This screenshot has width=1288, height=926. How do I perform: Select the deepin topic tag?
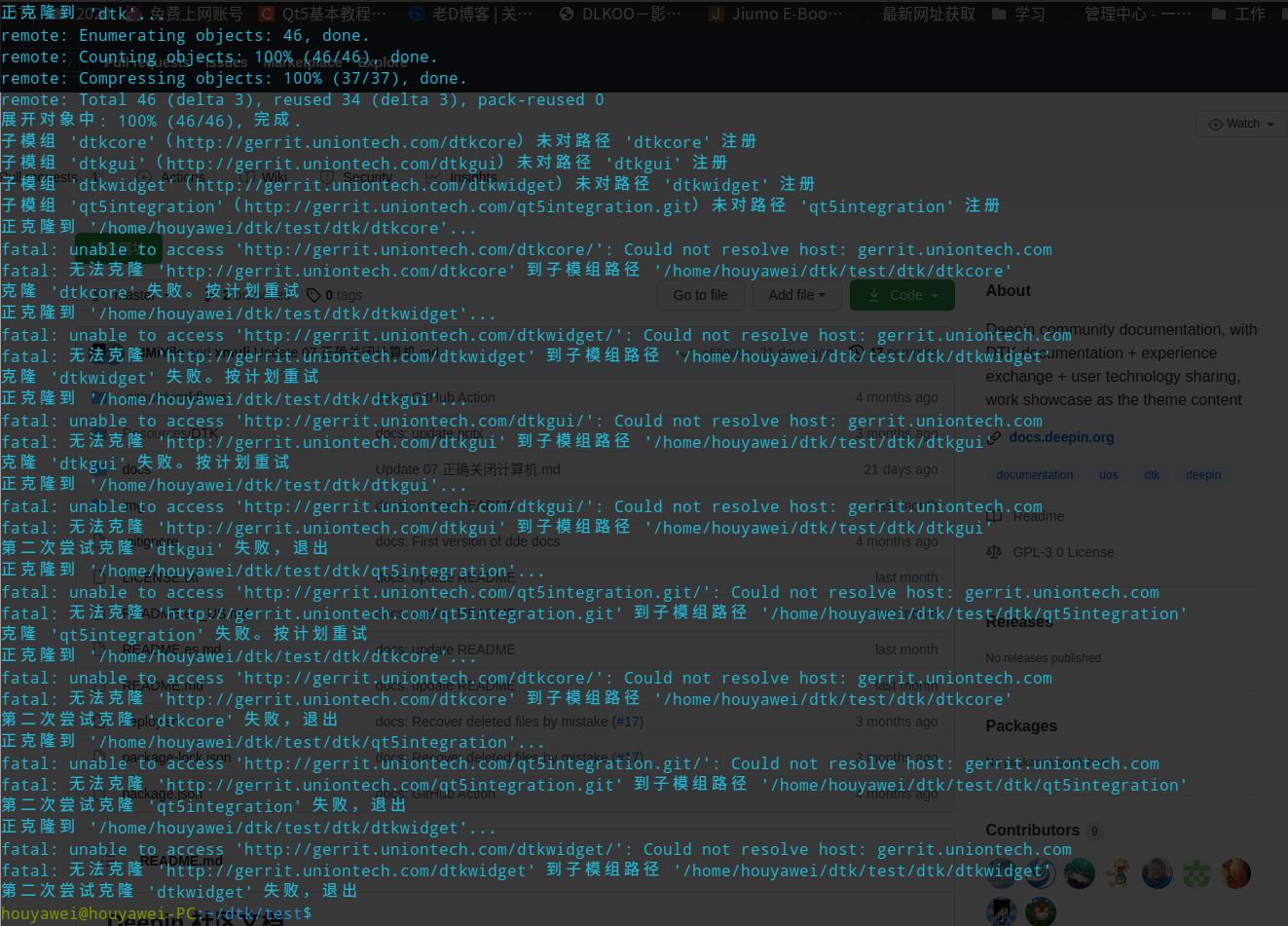[x=1203, y=475]
